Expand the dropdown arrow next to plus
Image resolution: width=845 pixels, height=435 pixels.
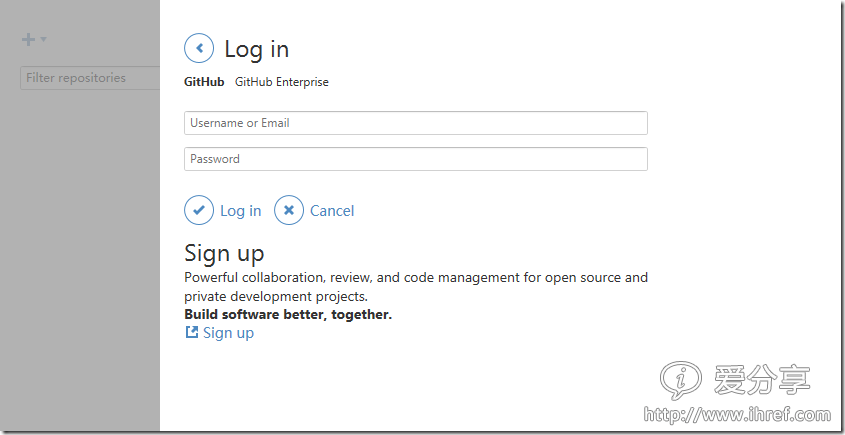tap(44, 39)
